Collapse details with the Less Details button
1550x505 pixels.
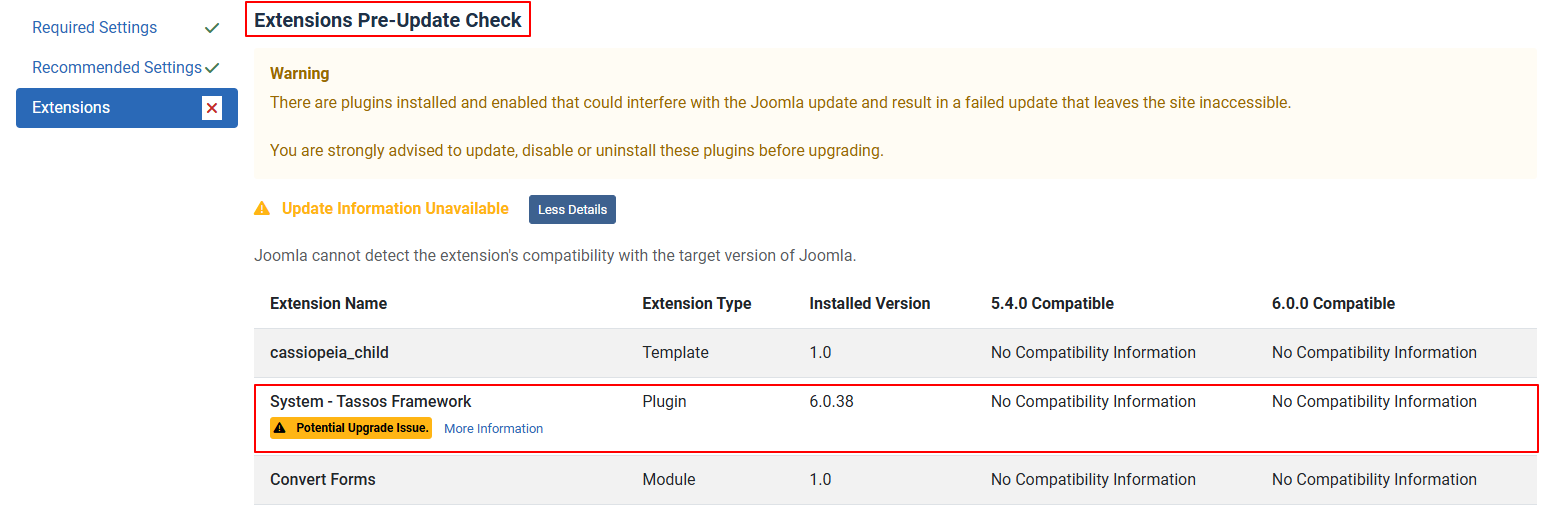[572, 210]
